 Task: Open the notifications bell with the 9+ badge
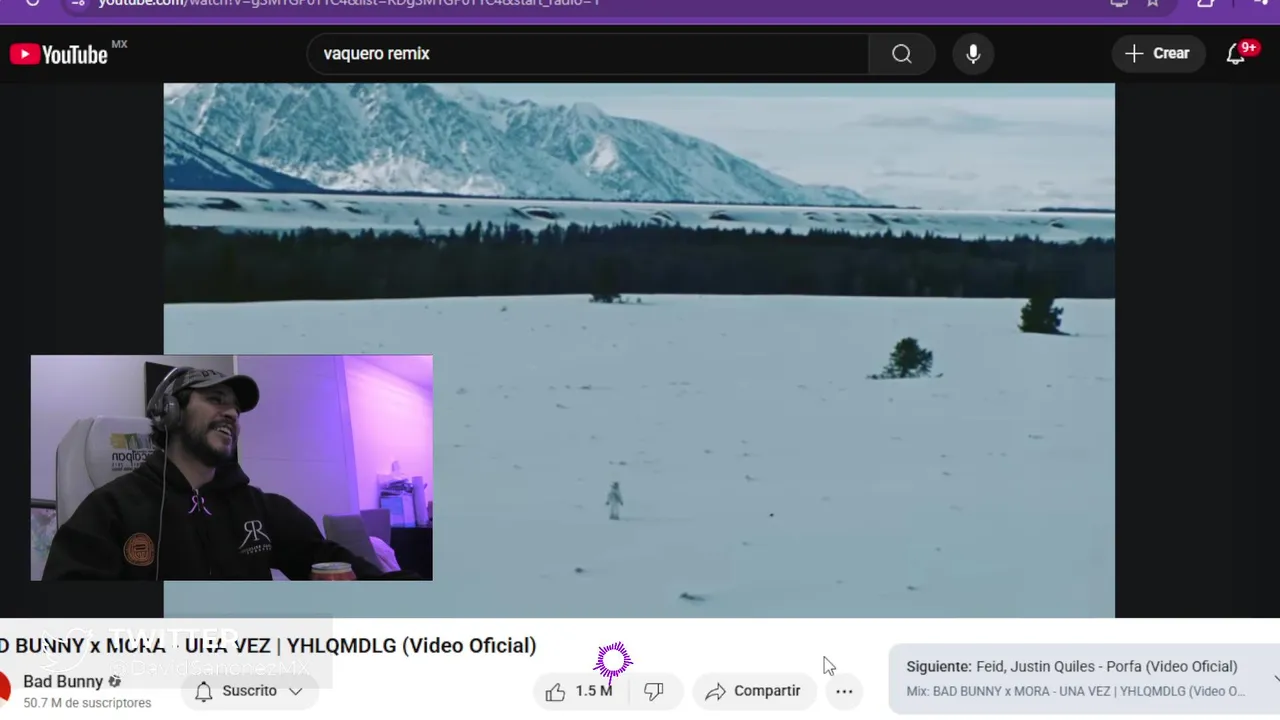coord(1236,54)
